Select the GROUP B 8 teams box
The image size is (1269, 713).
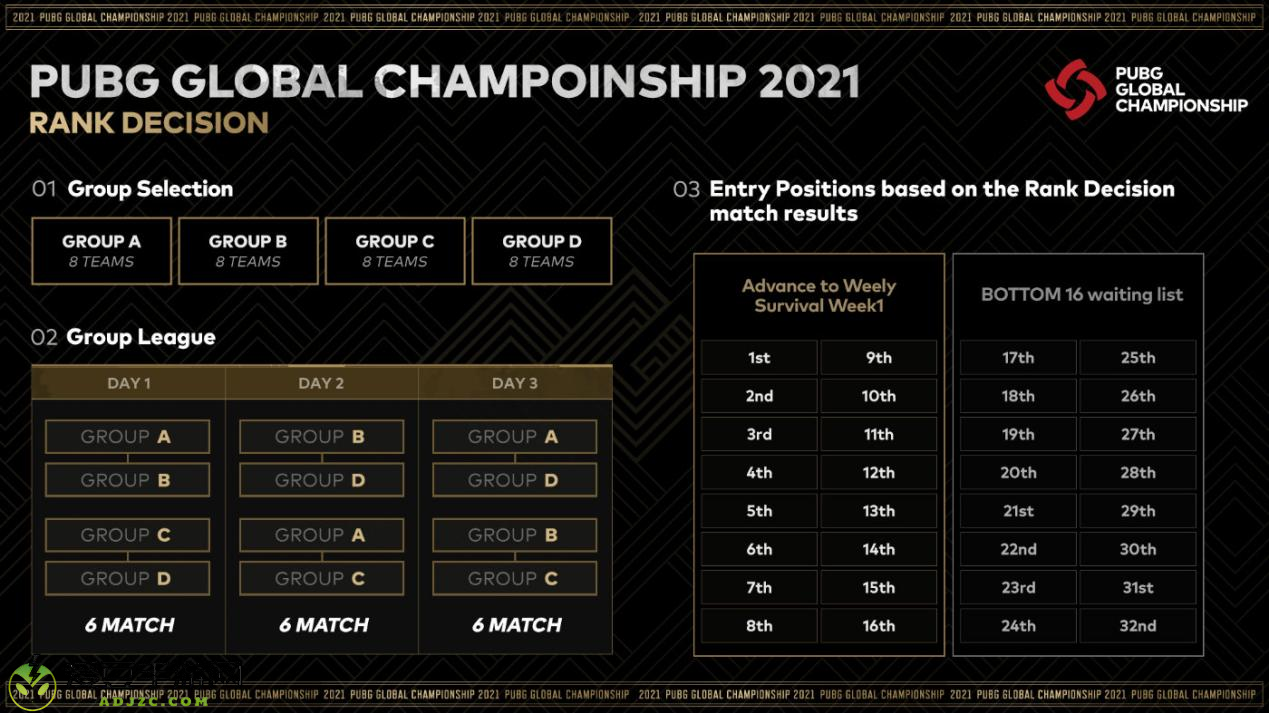point(248,251)
